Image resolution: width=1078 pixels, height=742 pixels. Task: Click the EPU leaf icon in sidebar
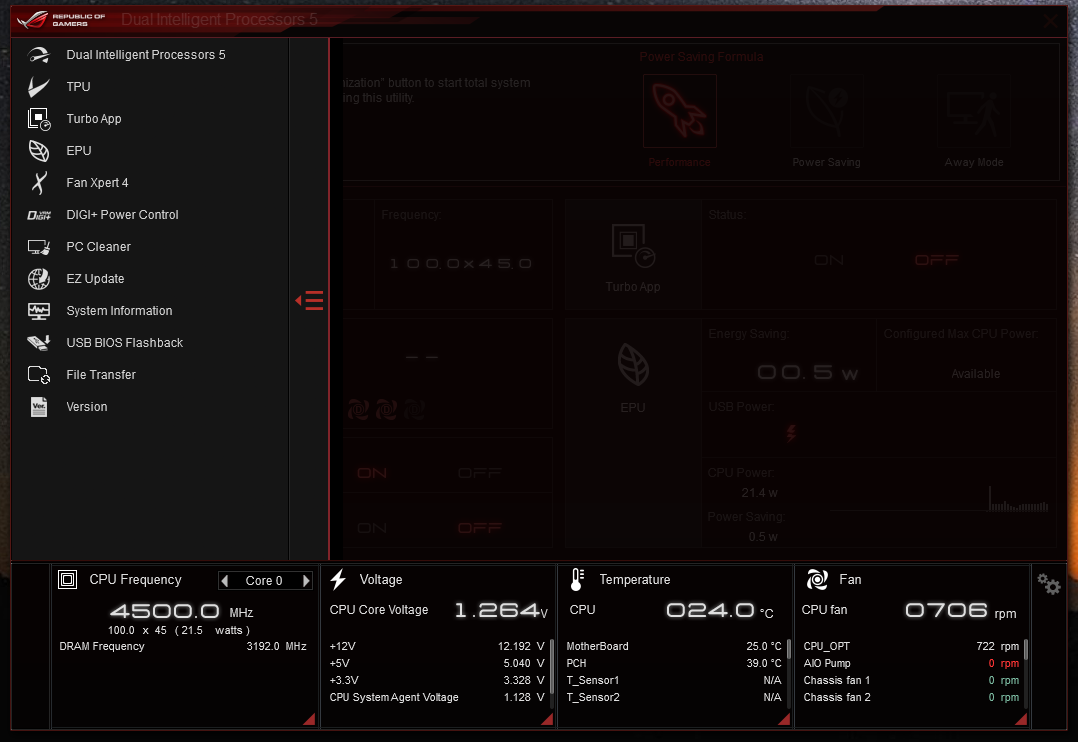pos(39,151)
